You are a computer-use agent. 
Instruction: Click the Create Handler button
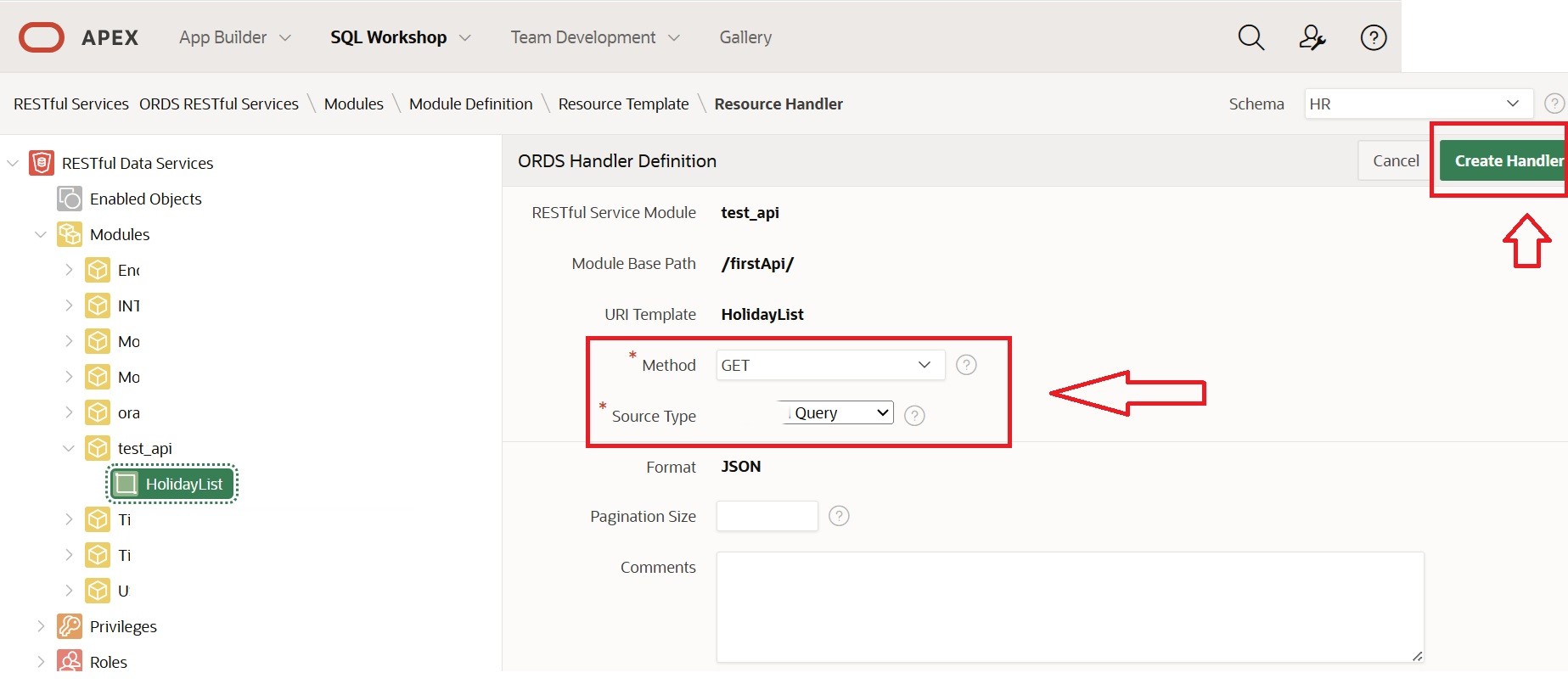(1503, 160)
